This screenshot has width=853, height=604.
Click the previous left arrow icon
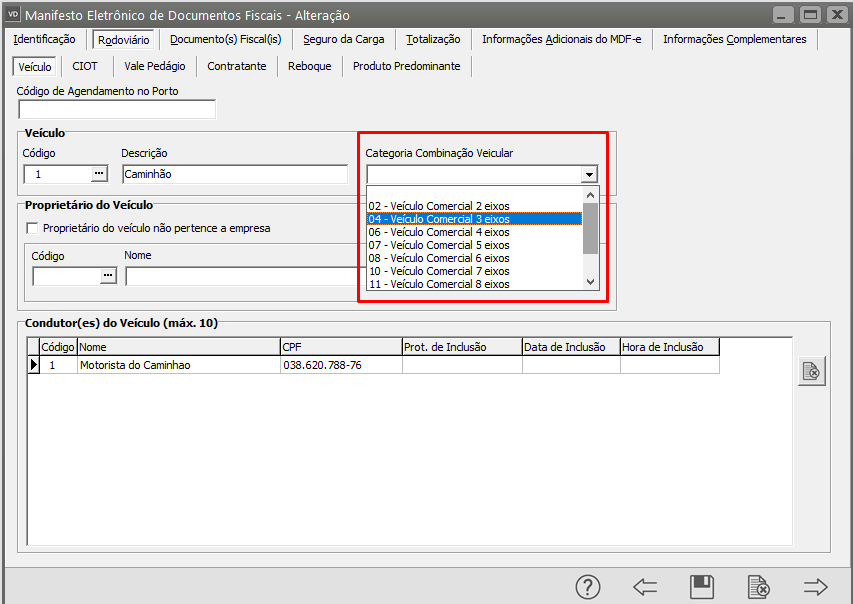pos(645,587)
